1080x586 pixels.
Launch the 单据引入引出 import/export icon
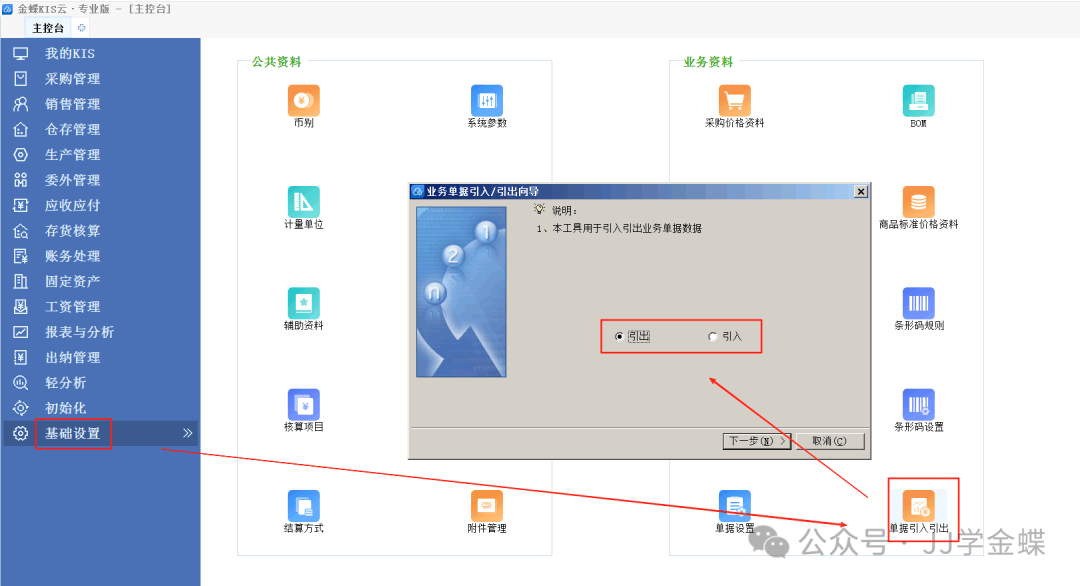918,506
